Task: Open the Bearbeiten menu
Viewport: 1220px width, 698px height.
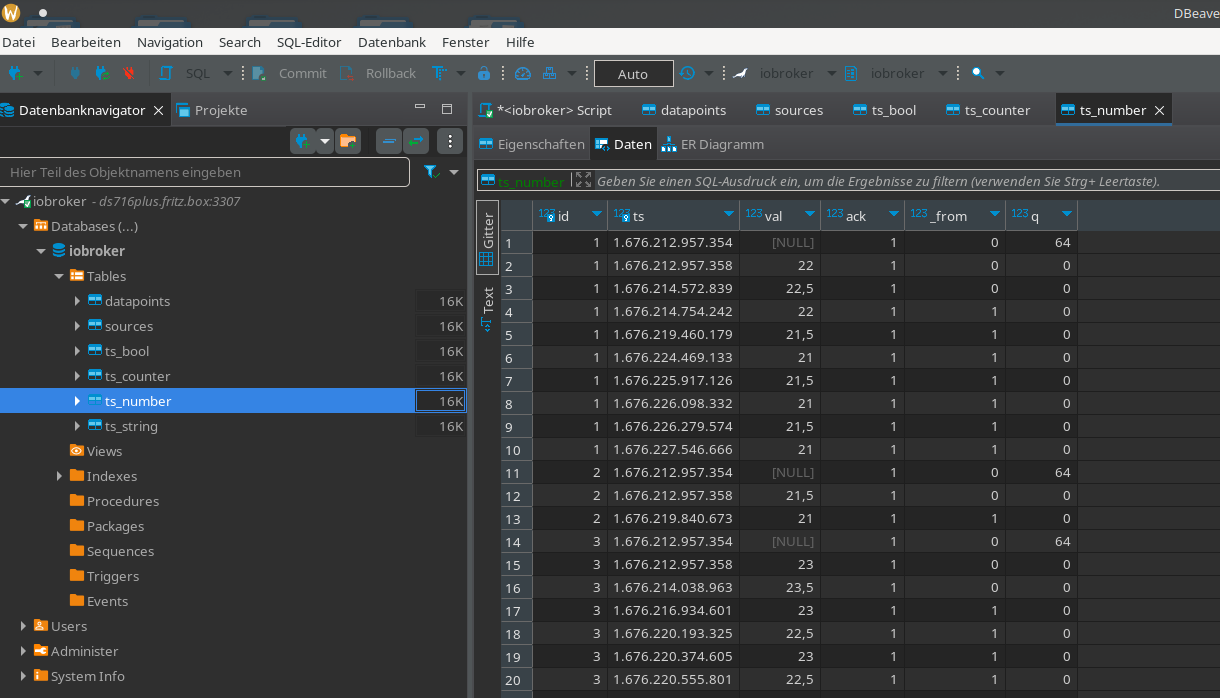Action: click(86, 42)
